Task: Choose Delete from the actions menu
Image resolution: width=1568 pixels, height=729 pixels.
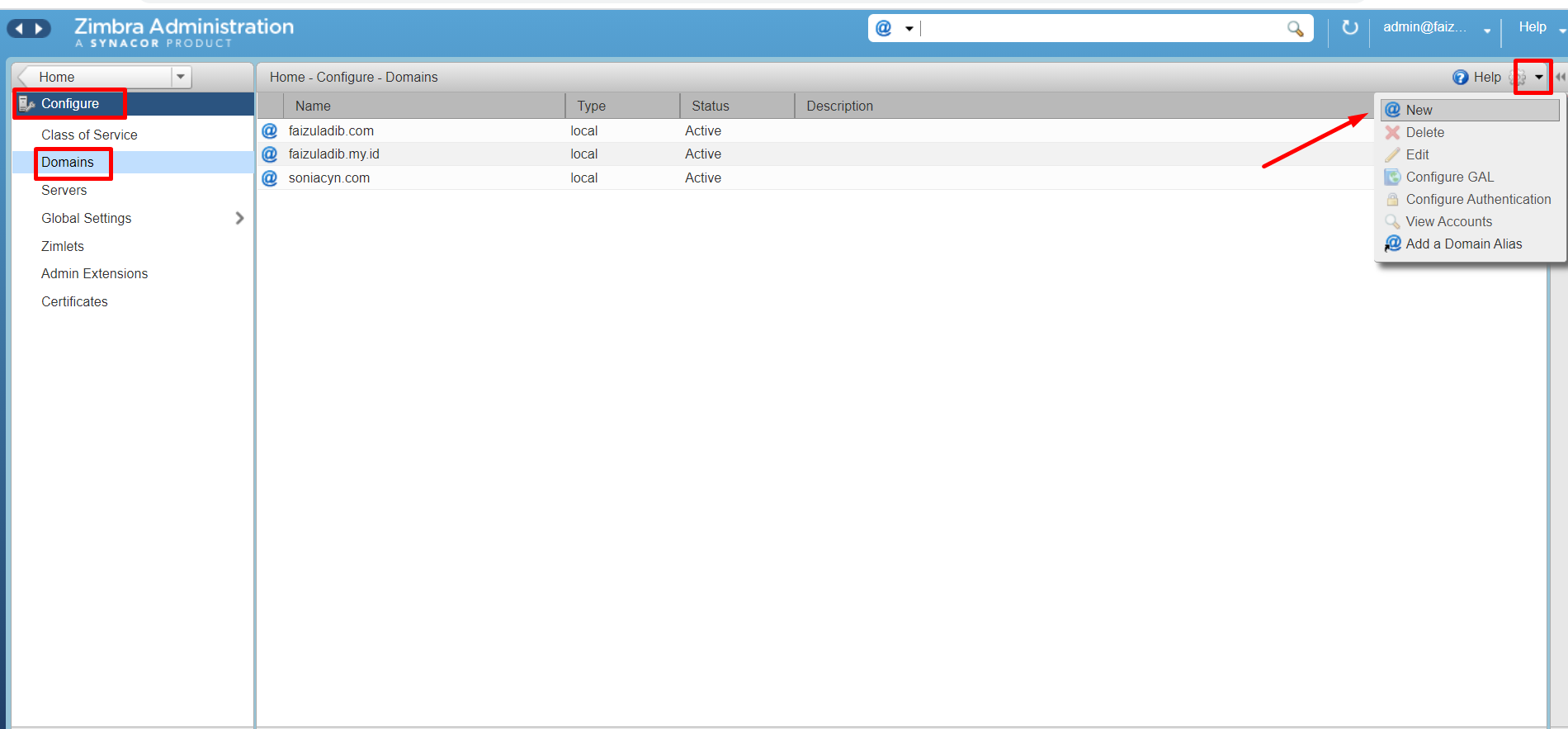Action: 1470,132
